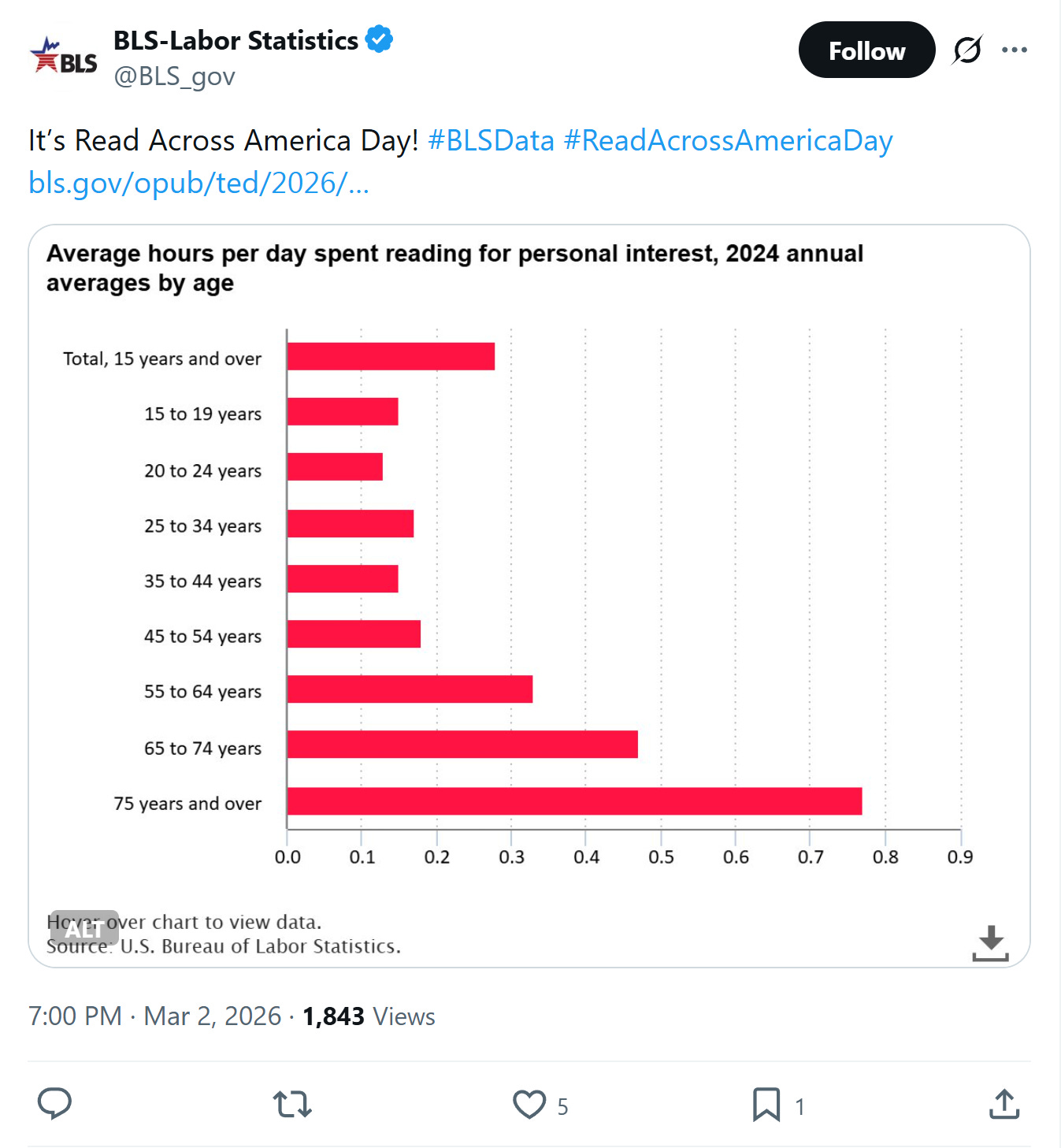This screenshot has height=1148, width=1061.
Task: Like the post with heart icon
Action: (529, 1104)
